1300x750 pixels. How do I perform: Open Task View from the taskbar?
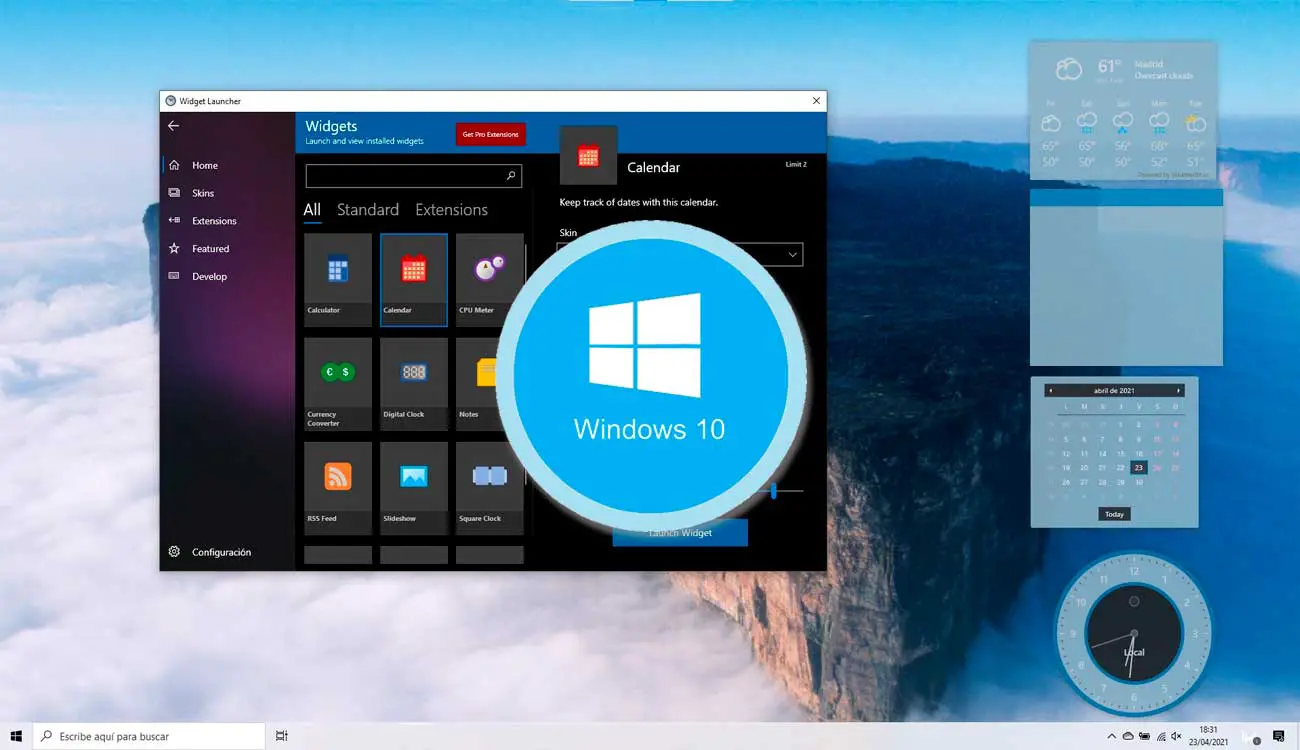pyautogui.click(x=282, y=736)
